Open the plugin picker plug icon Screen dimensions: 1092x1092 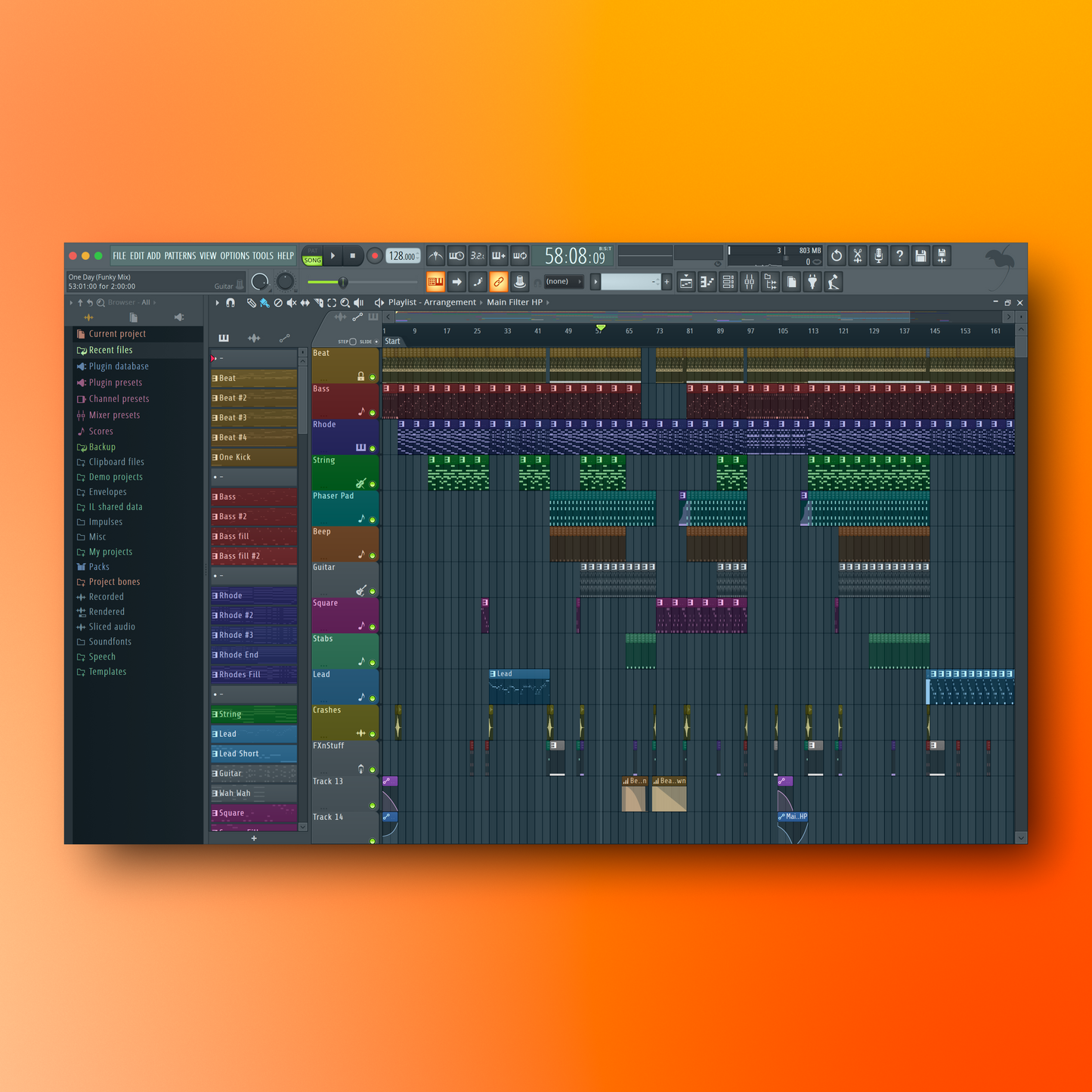tap(812, 283)
